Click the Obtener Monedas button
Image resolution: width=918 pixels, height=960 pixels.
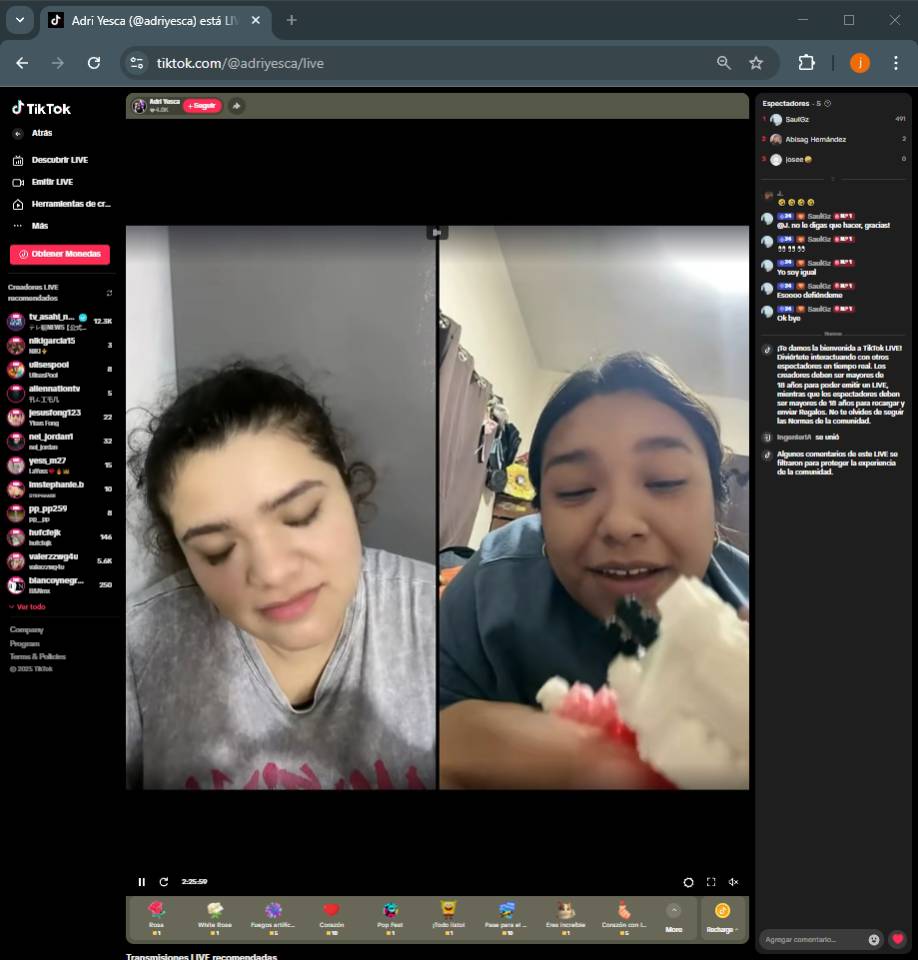pos(60,254)
